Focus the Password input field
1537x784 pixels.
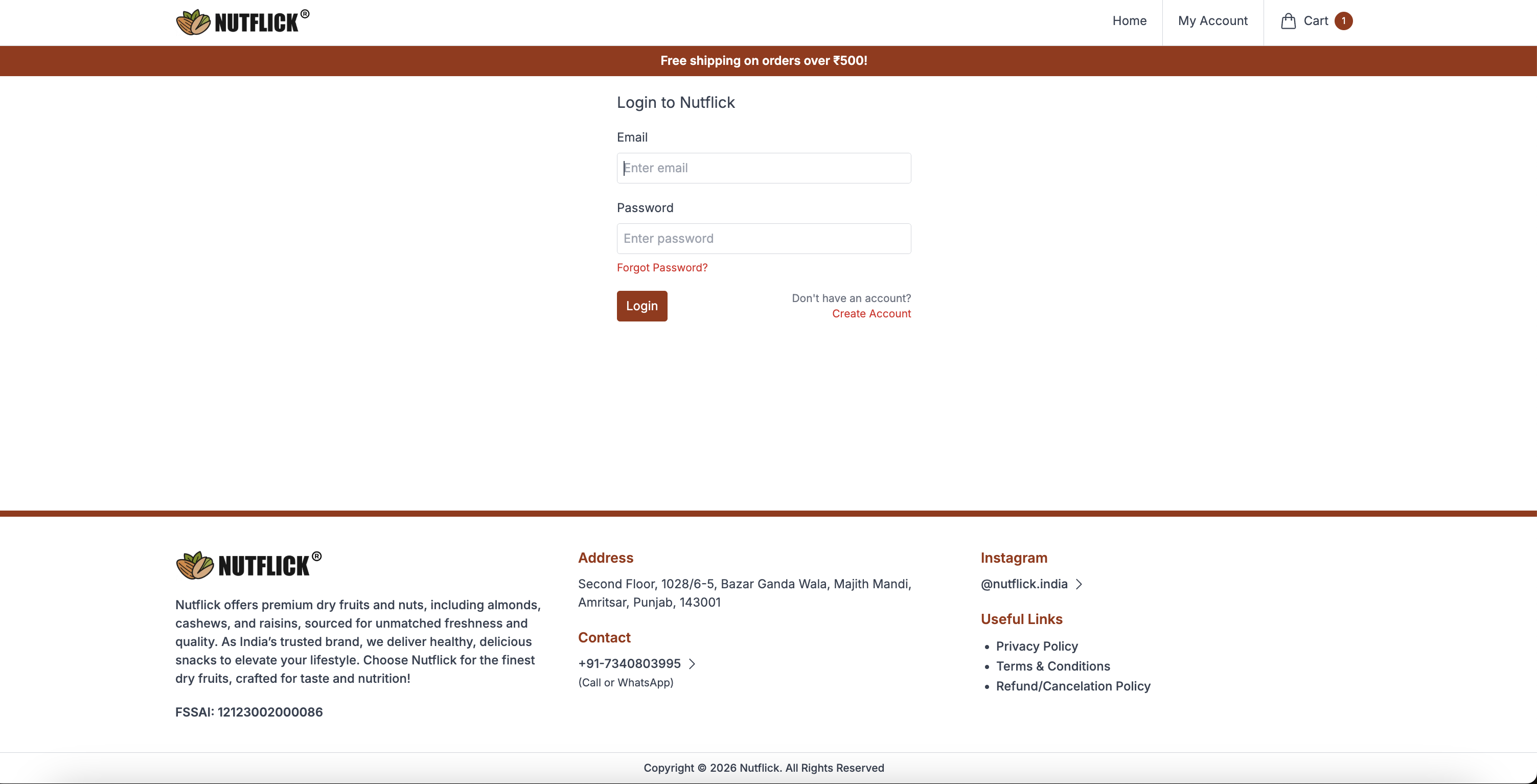tap(763, 239)
